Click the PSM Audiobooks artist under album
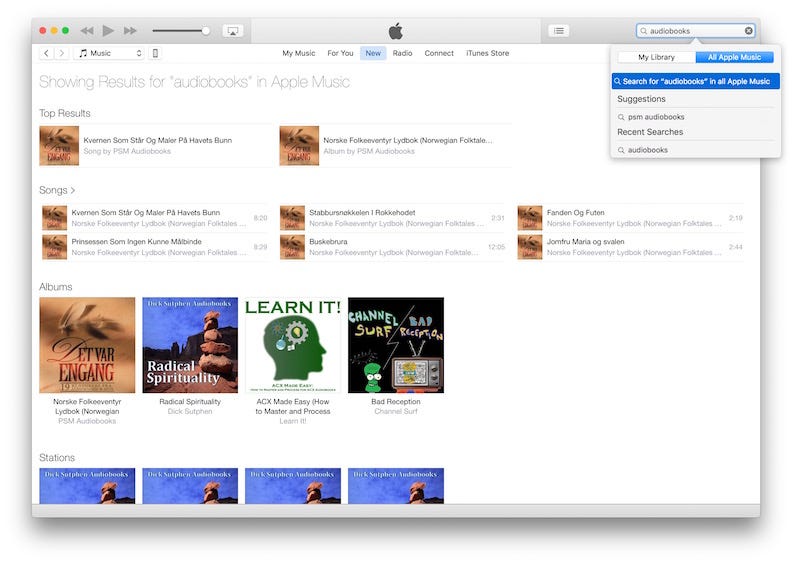Image resolution: width=800 pixels, height=563 pixels. tap(87, 421)
